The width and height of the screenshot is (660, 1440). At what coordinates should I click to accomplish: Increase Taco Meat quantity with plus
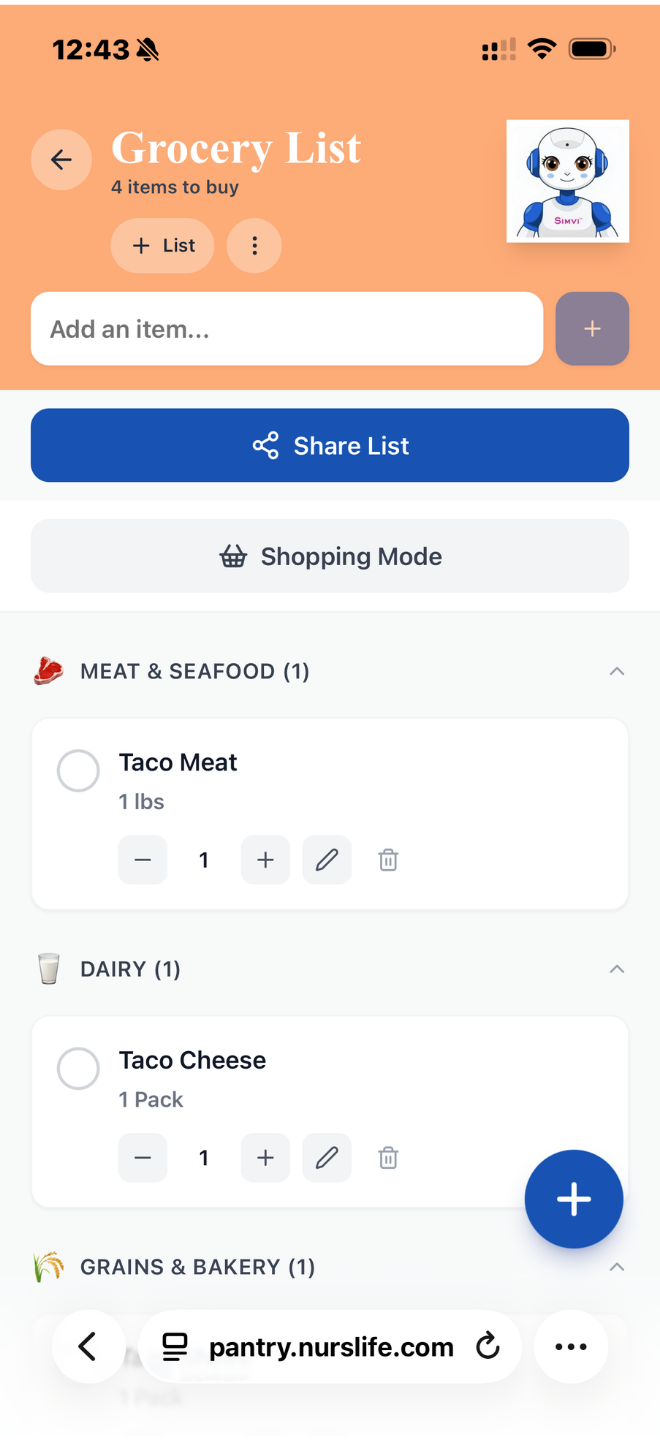pos(265,859)
